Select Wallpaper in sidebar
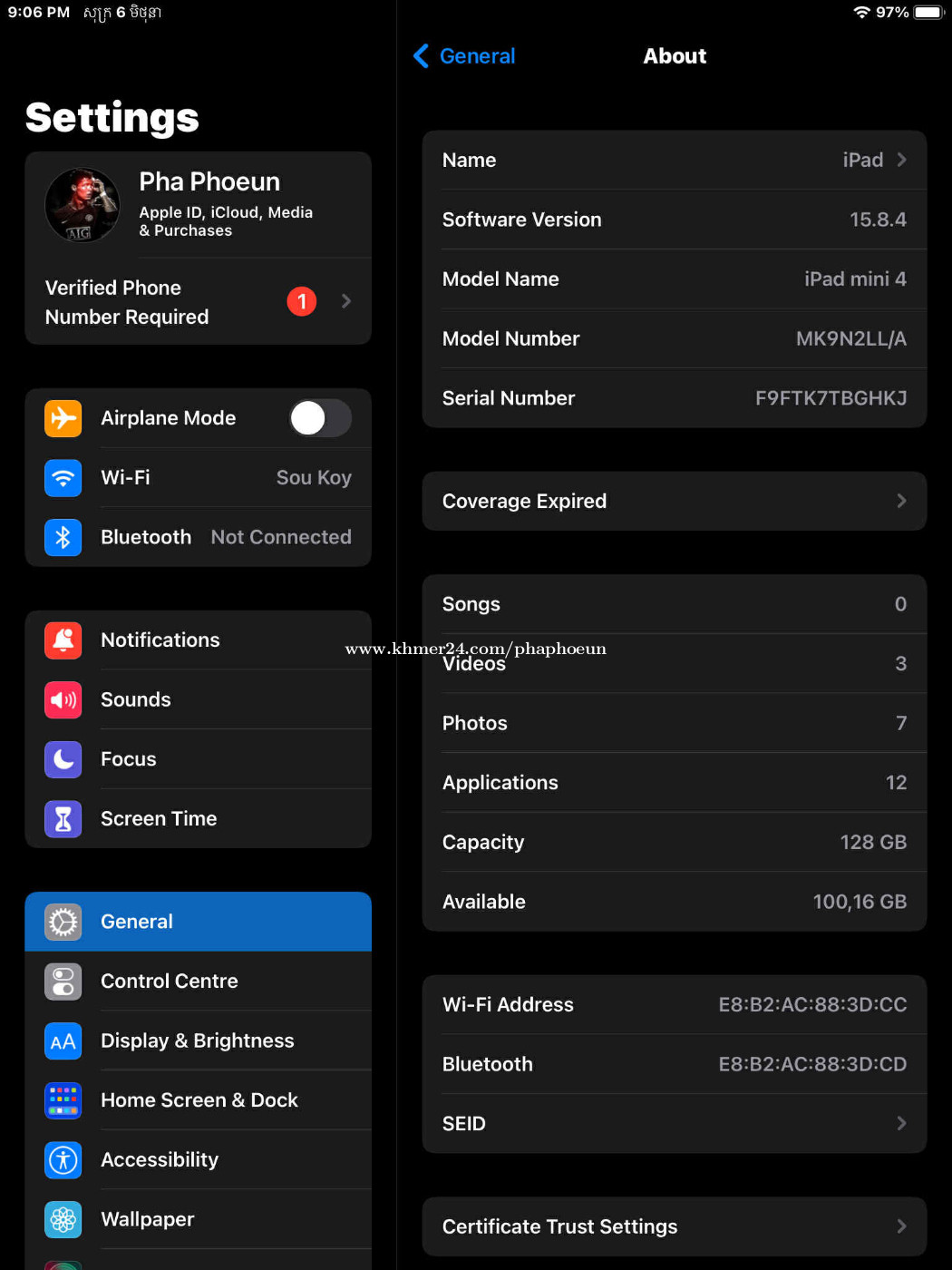Screen dimensions: 952x1270 [199, 1220]
